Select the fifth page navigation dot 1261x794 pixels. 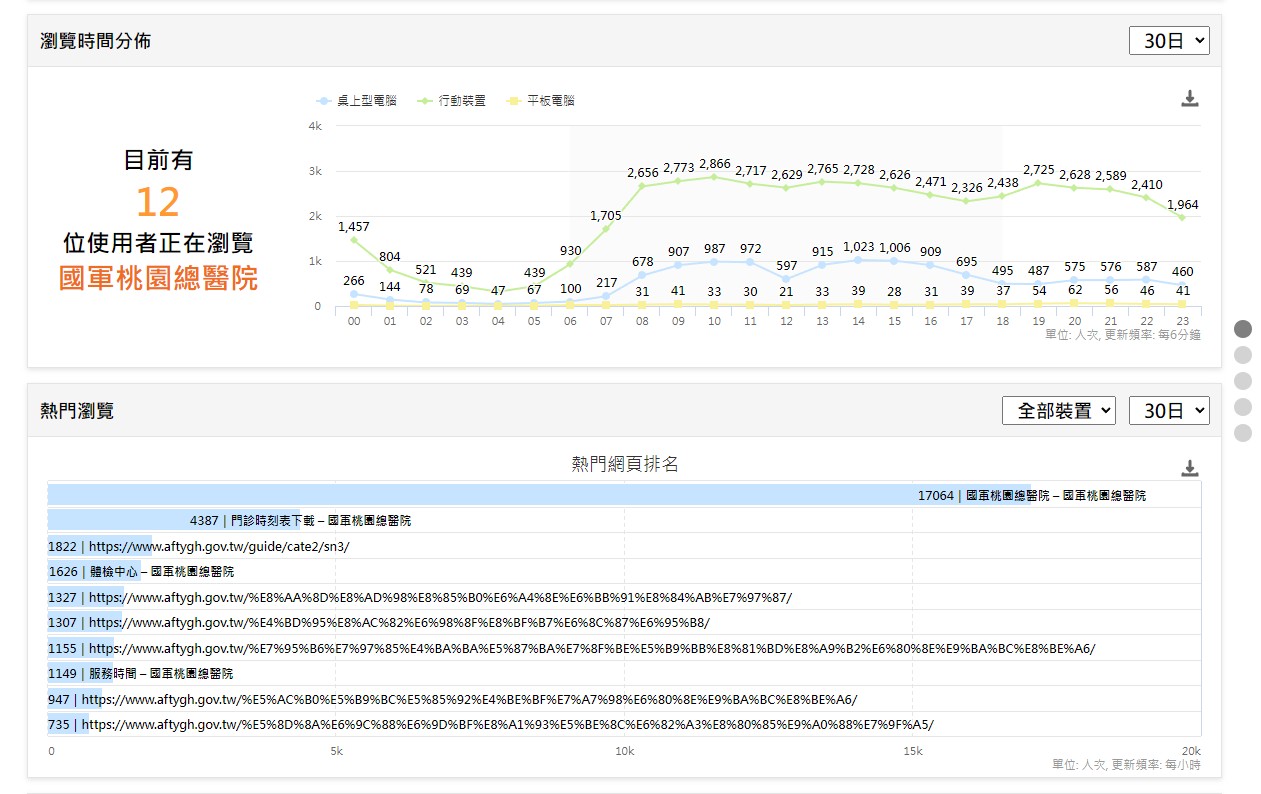(1243, 433)
